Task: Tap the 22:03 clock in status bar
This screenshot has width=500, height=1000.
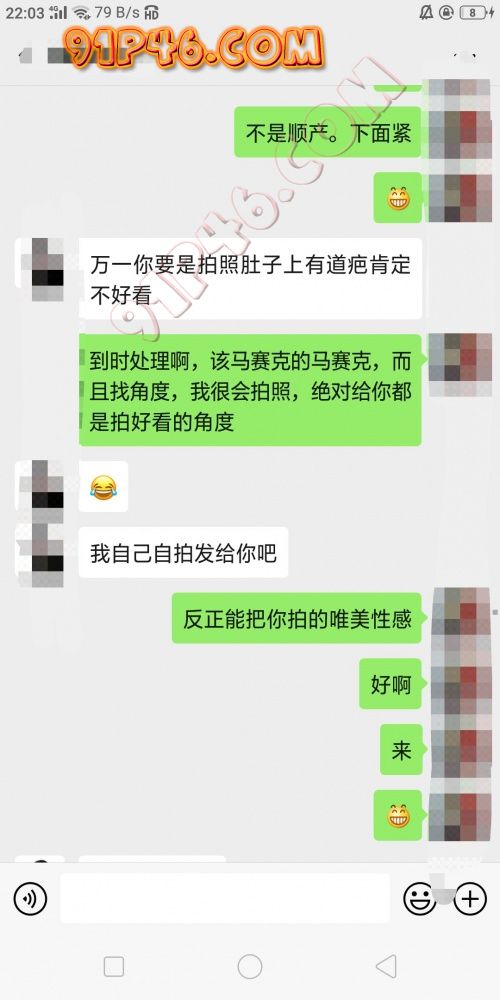Action: pyautogui.click(x=24, y=12)
